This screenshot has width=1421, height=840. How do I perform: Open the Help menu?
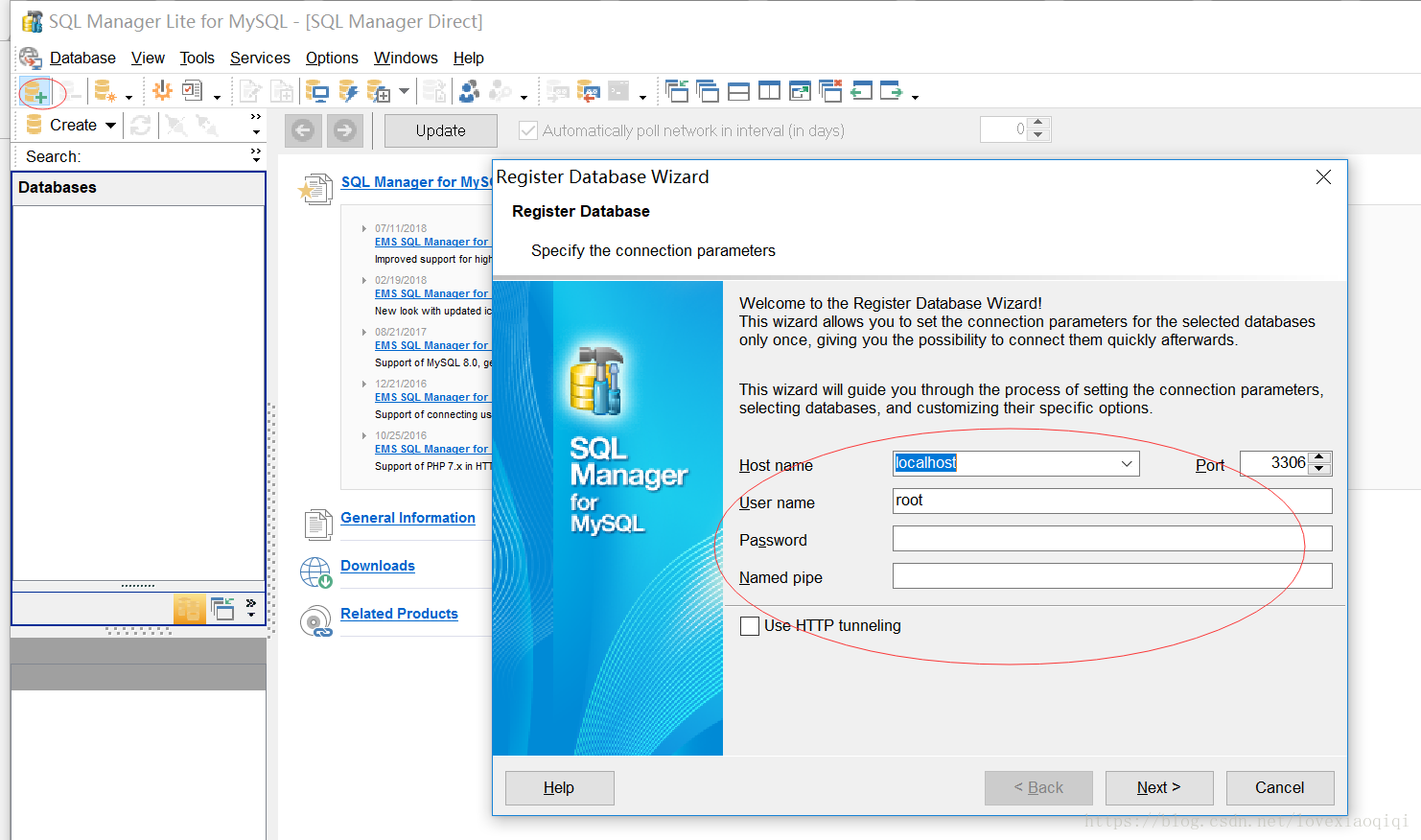point(469,58)
